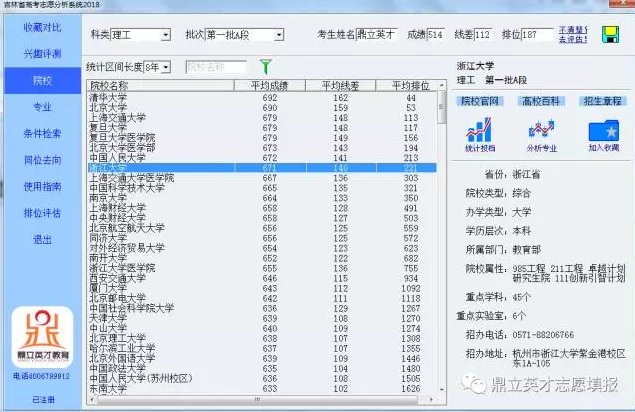Select row 东南大学

(262, 389)
